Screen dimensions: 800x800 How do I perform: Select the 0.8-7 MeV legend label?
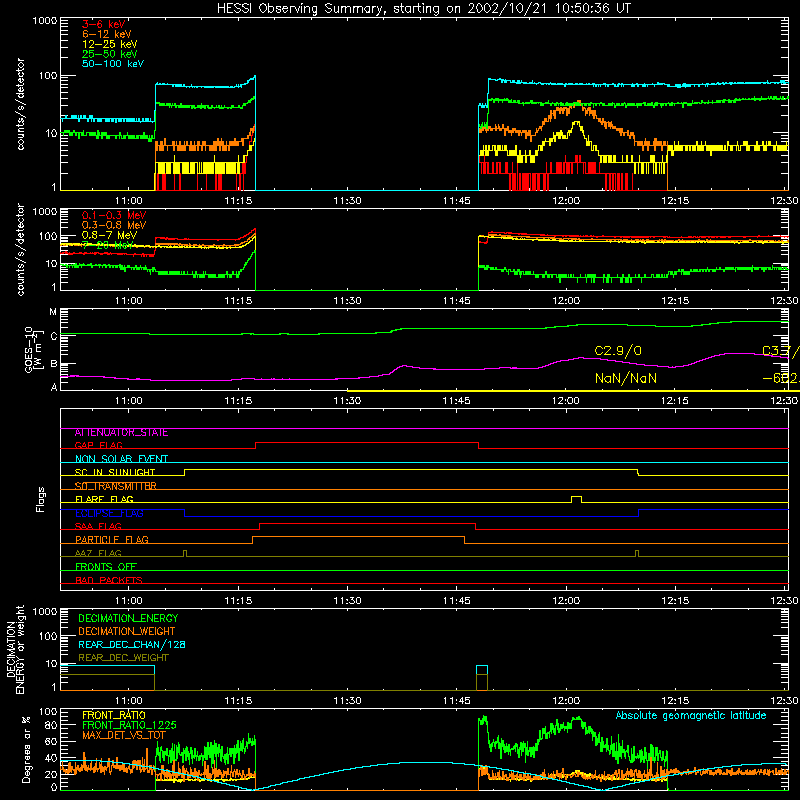tap(109, 235)
